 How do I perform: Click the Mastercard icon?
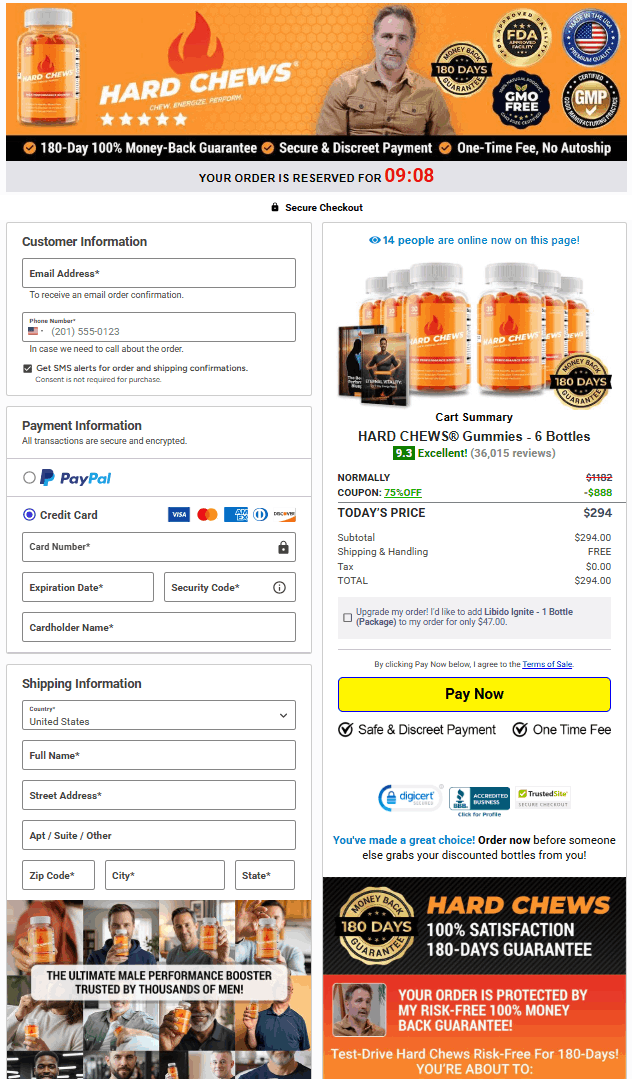[207, 514]
